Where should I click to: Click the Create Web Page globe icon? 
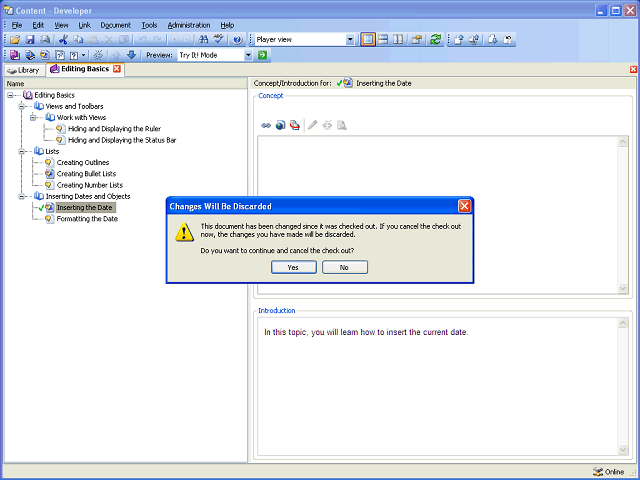click(280, 125)
